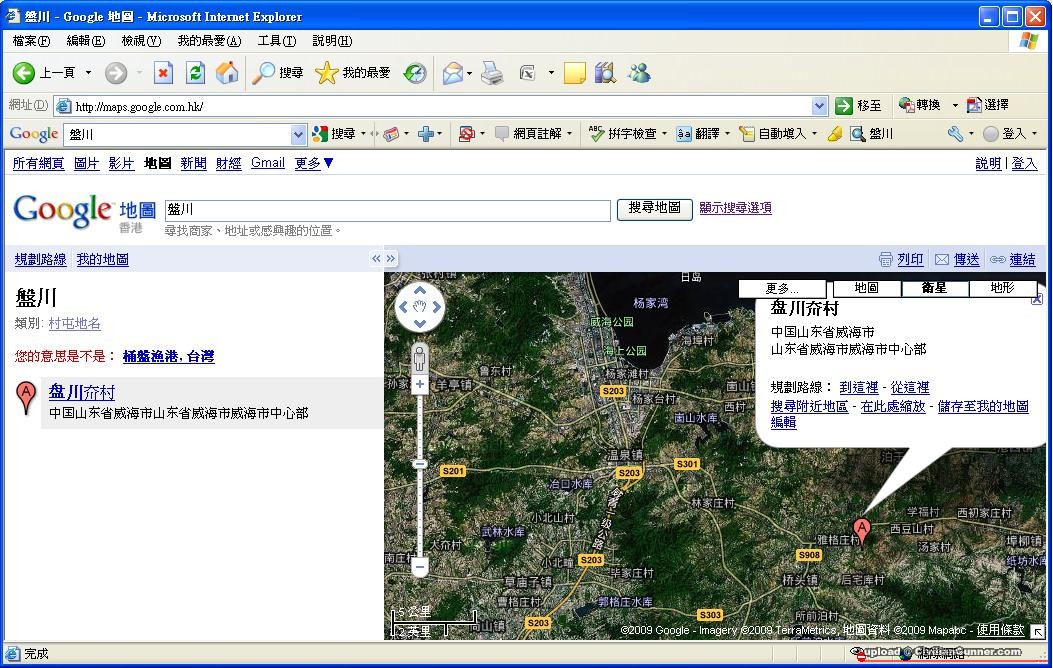Open the 檢視(V) menu
This screenshot has width=1053, height=668.
click(141, 41)
